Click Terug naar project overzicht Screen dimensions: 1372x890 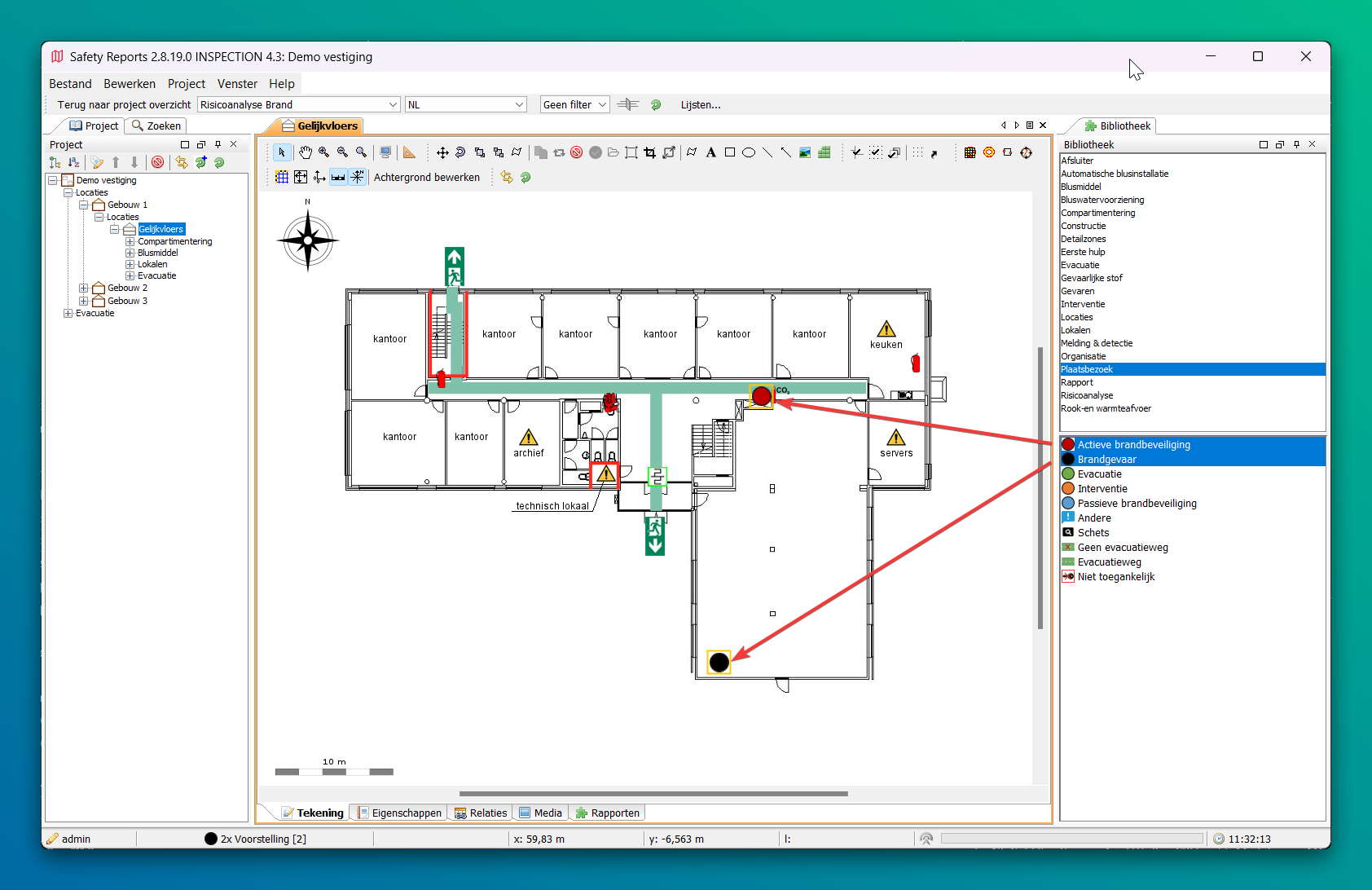tap(124, 104)
